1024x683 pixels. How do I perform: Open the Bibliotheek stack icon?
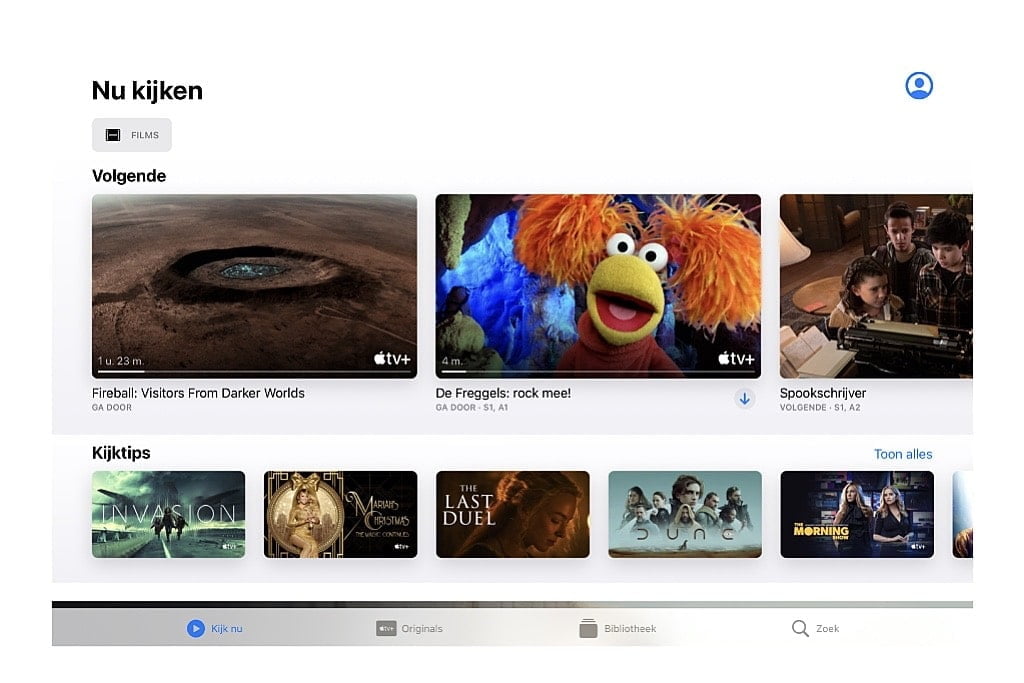[x=588, y=628]
